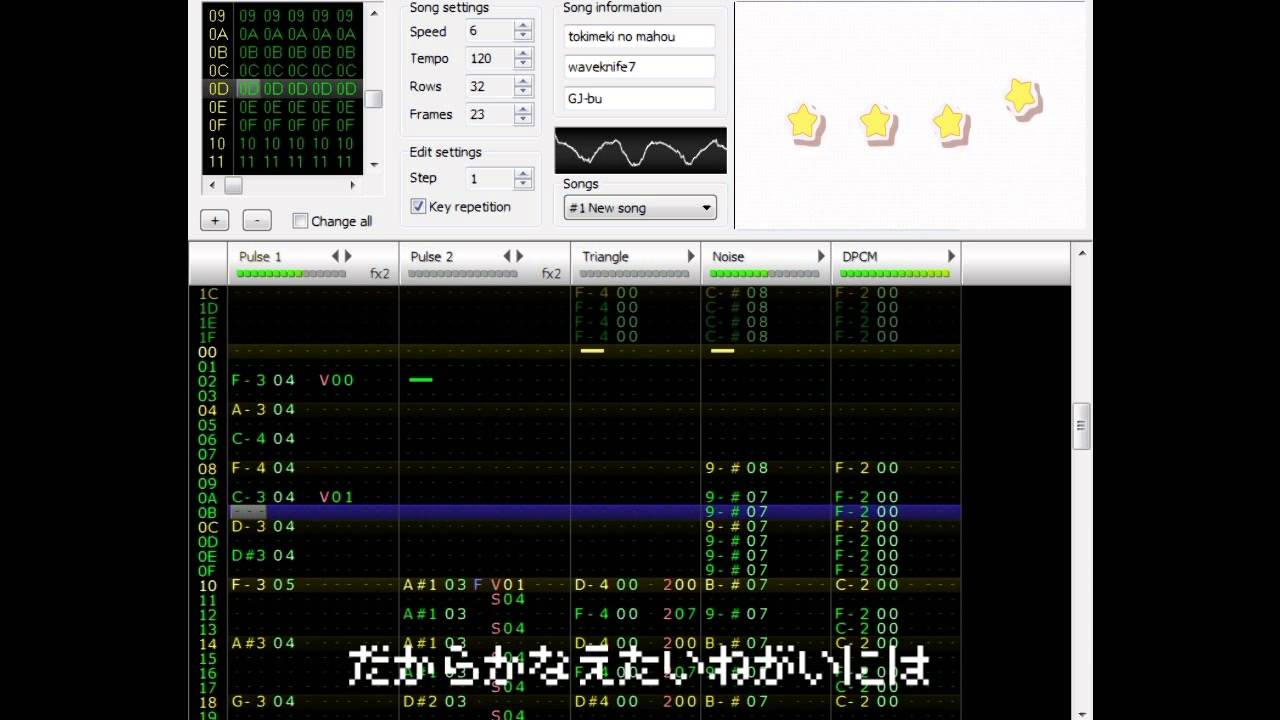The width and height of the screenshot is (1280, 720).
Task: Select frame 10 in the frame list
Action: coord(218,143)
